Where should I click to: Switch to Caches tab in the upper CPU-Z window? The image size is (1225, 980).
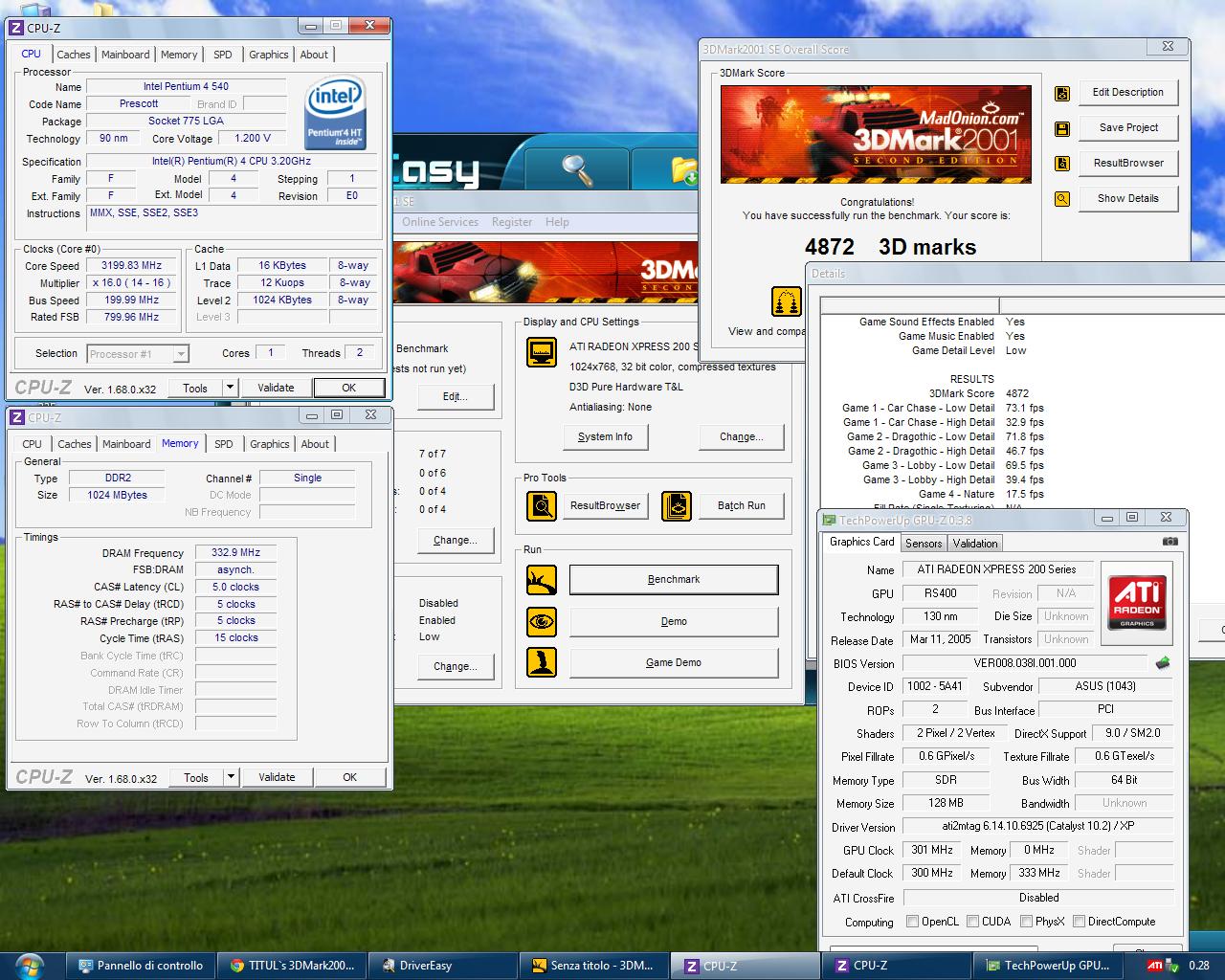pos(74,55)
